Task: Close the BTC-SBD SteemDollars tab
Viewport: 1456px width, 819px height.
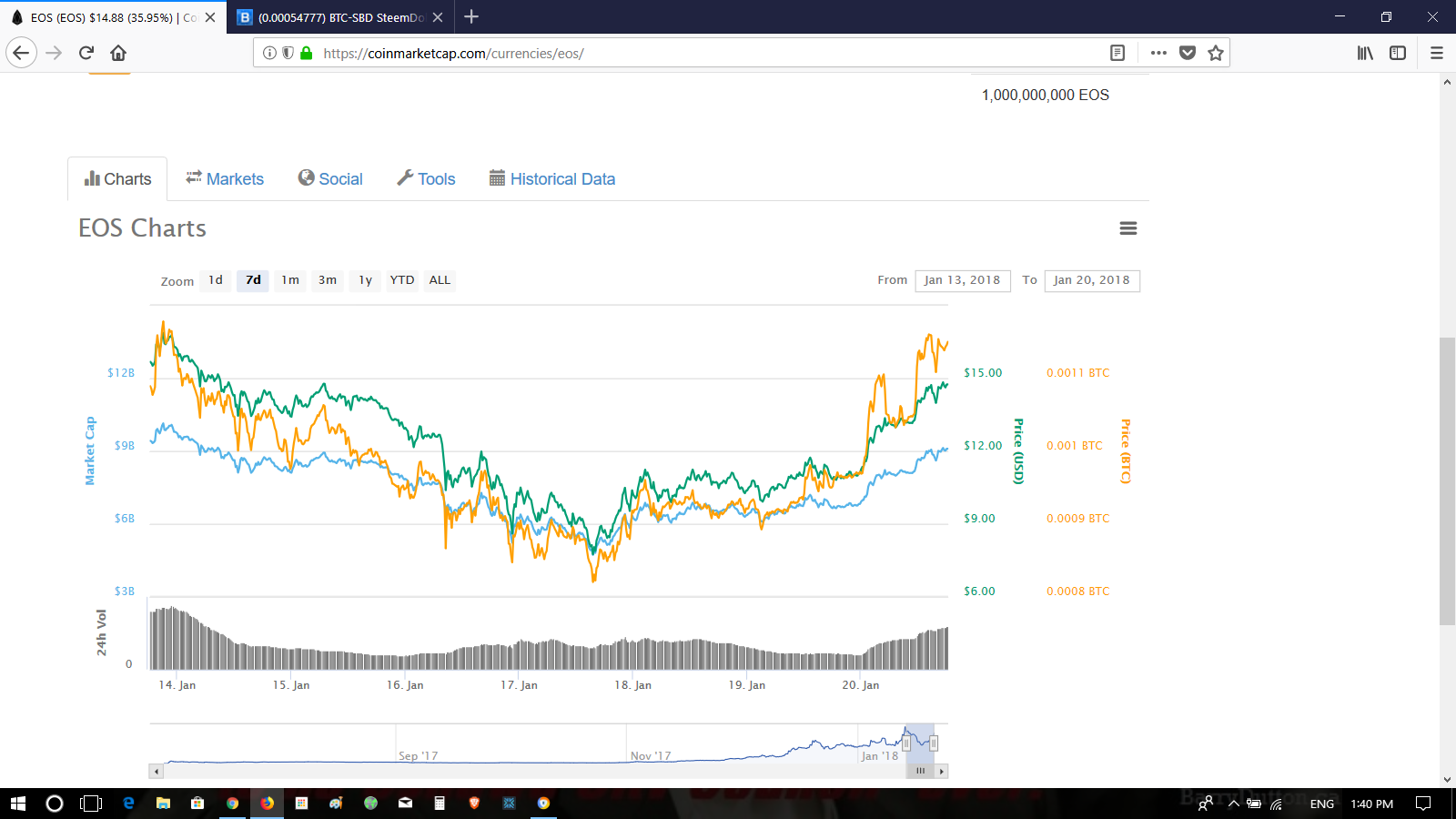Action: click(438, 17)
